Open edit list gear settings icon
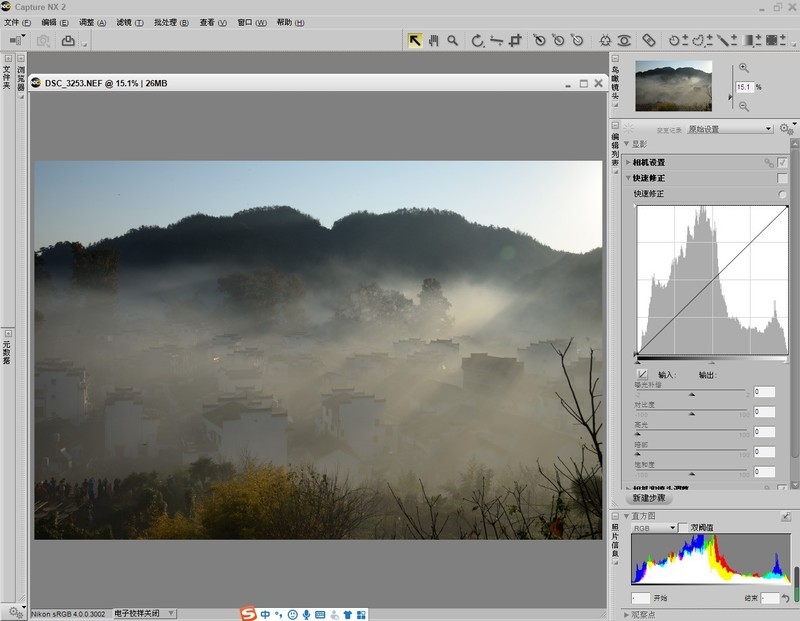This screenshot has height=621, width=800. (786, 129)
